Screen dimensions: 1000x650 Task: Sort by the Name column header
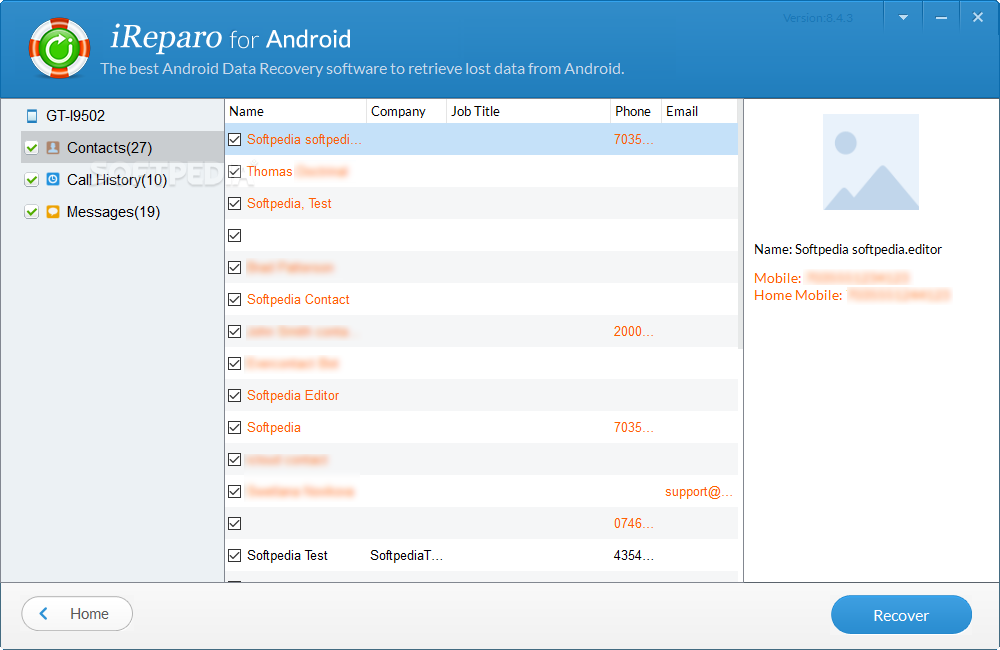pos(296,111)
